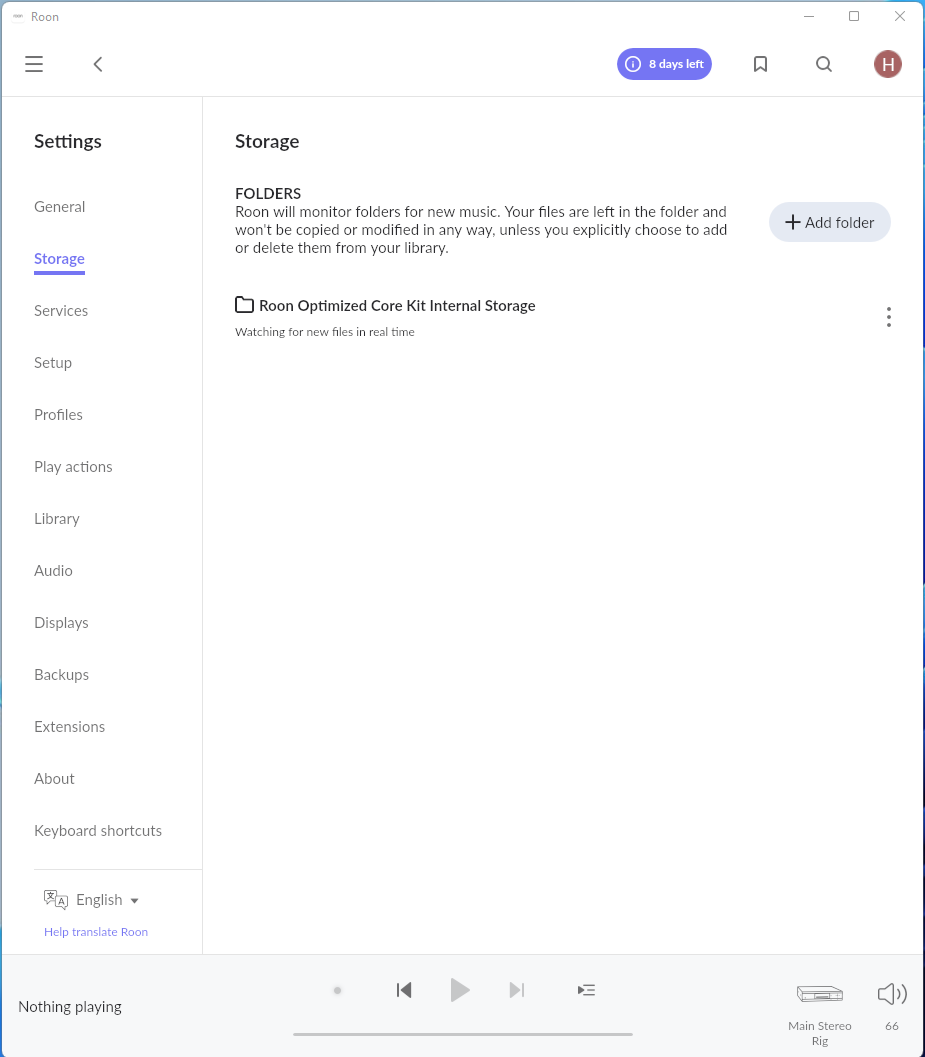
Task: Click the playback progress seek bar
Action: [x=462, y=1034]
